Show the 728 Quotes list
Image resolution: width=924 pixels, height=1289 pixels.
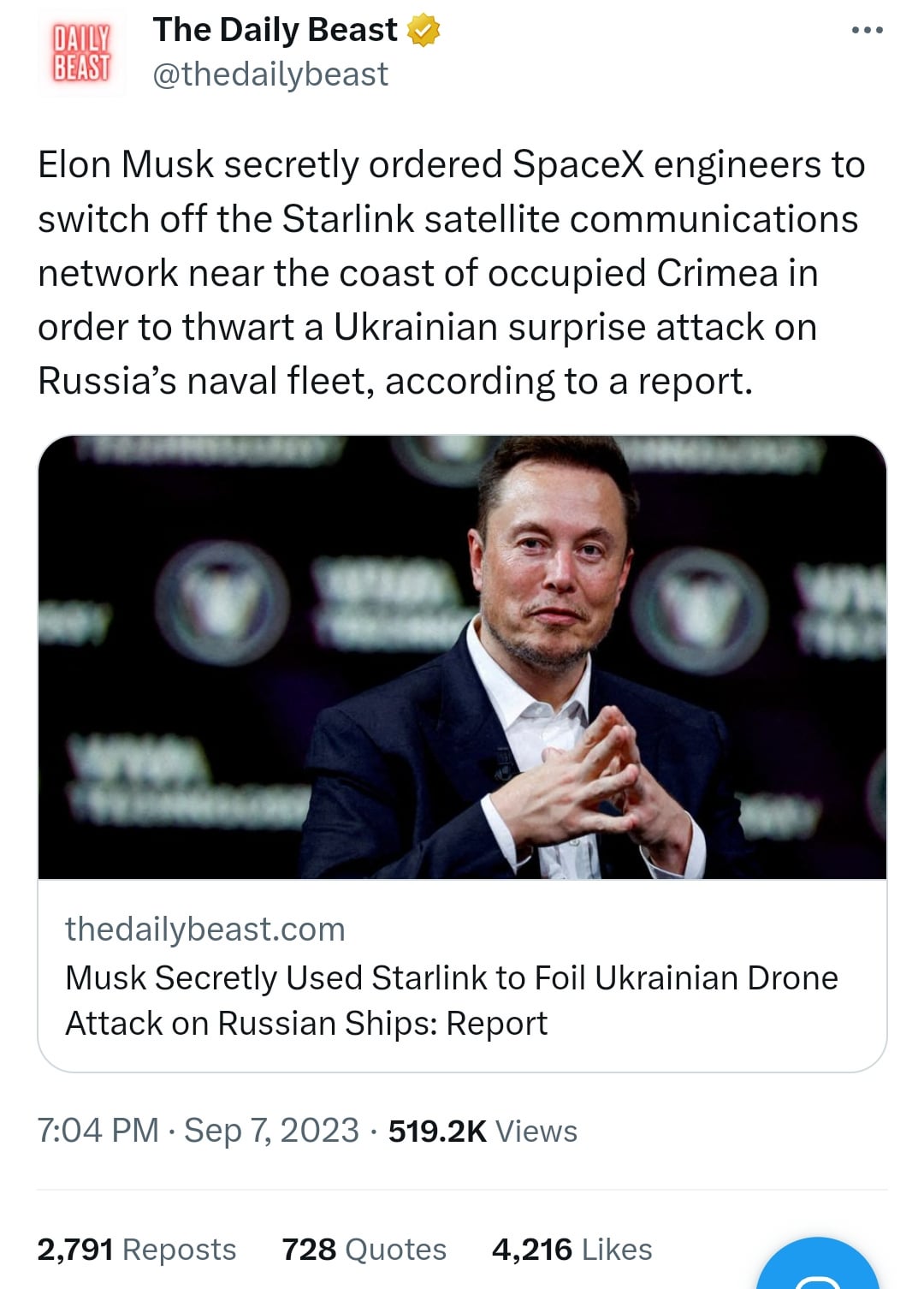coord(364,1250)
